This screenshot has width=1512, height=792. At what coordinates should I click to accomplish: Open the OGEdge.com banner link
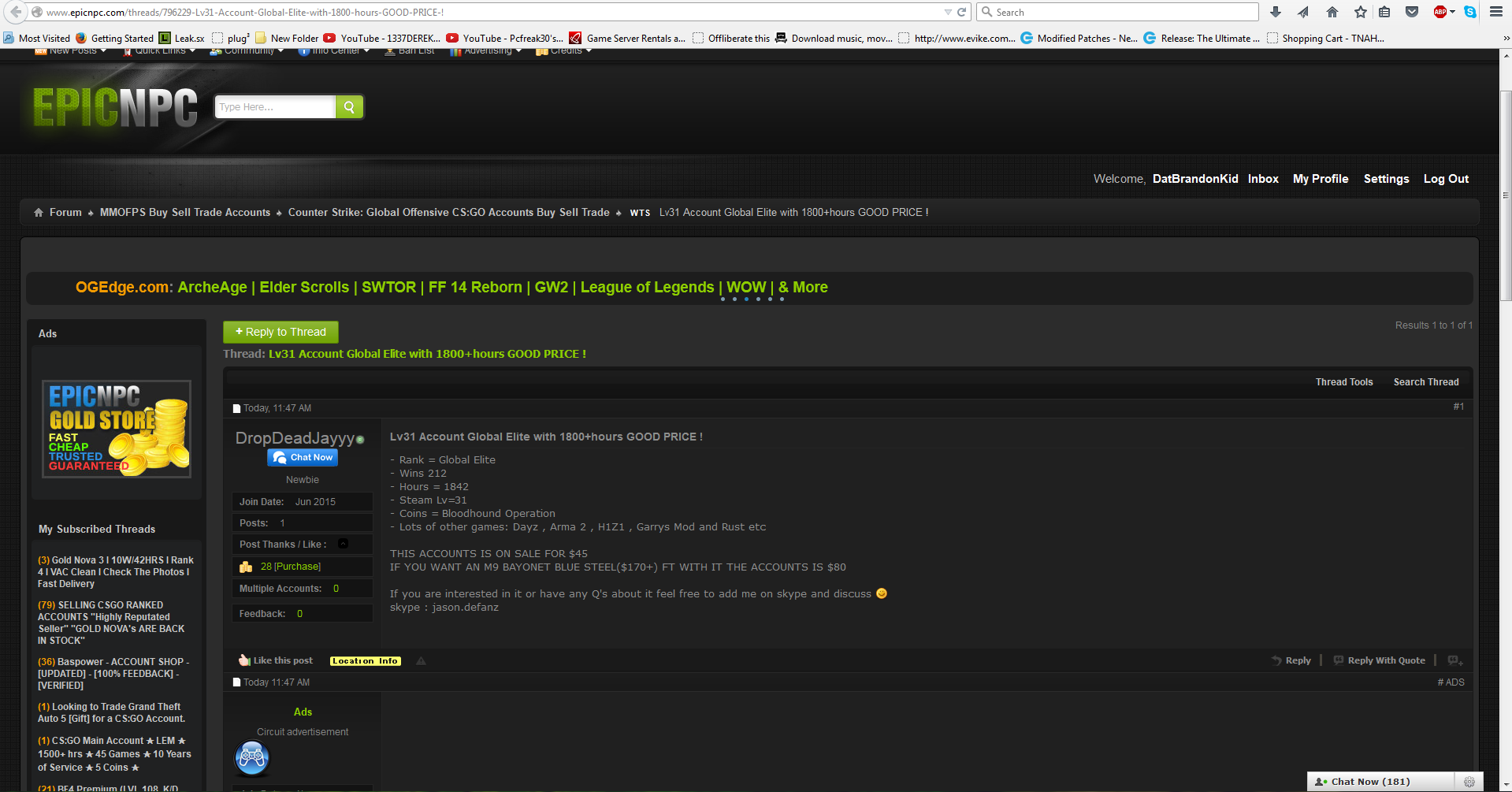pyautogui.click(x=451, y=288)
